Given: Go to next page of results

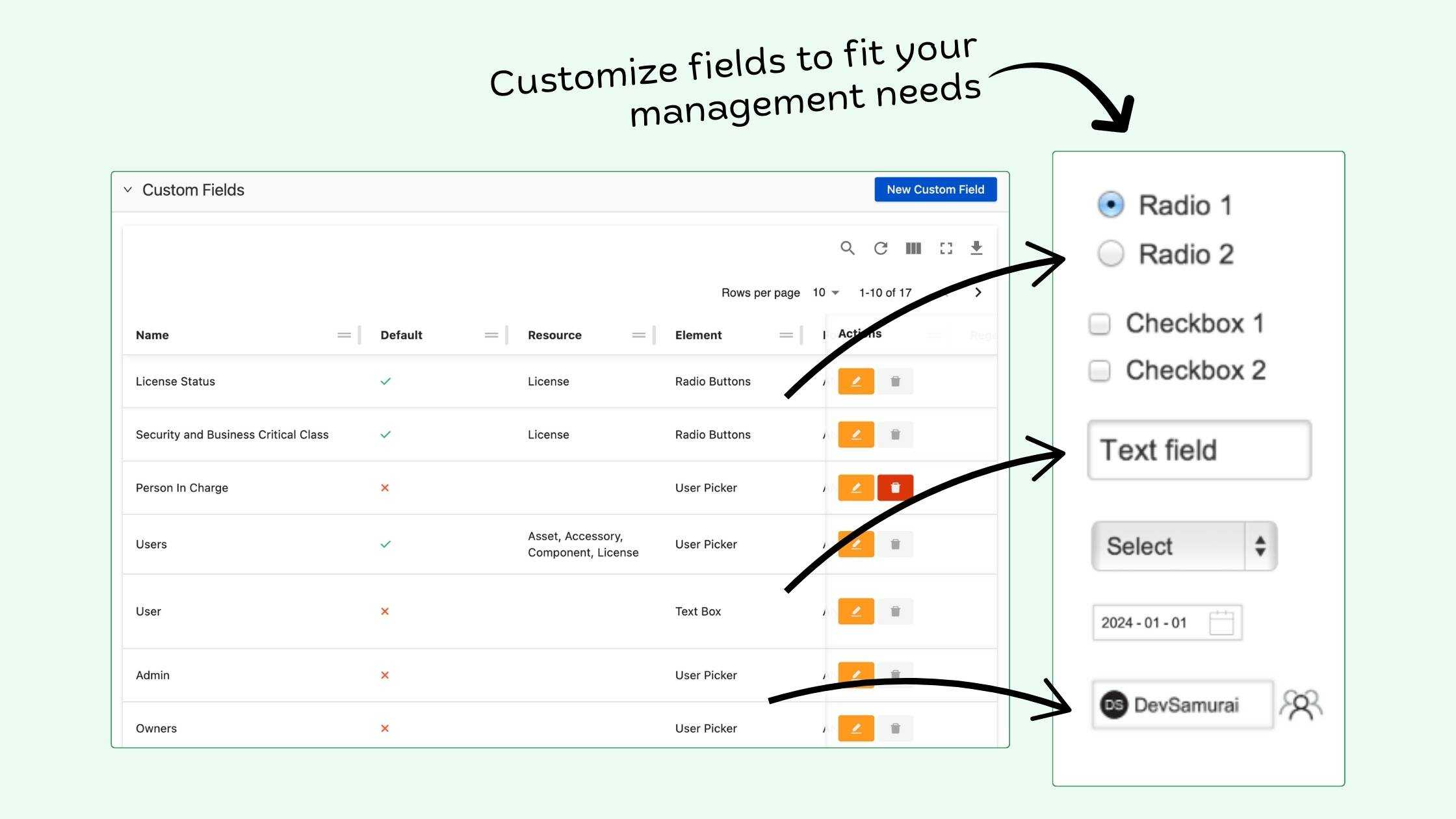Looking at the screenshot, I should [978, 292].
